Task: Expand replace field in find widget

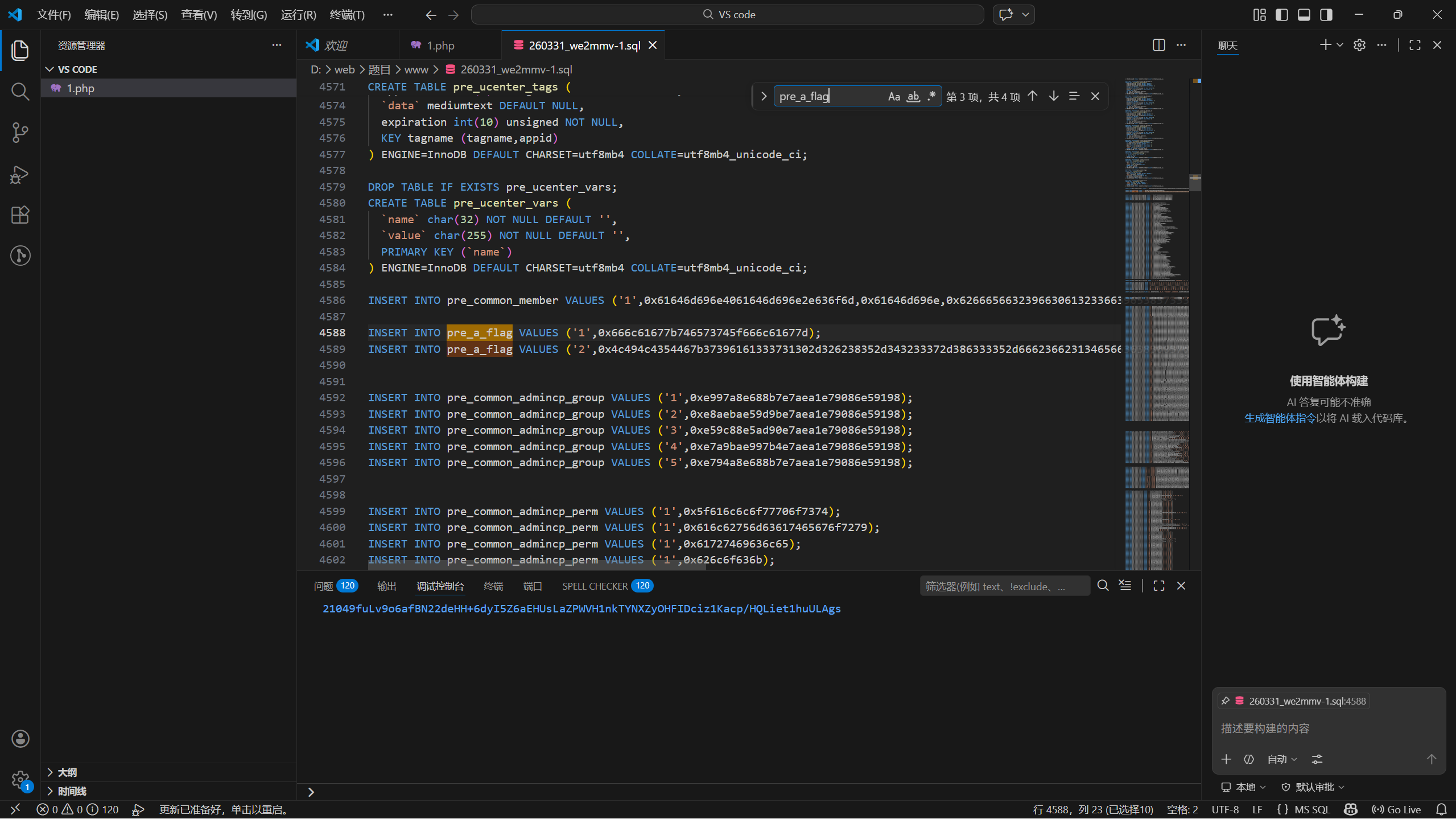Action: pyautogui.click(x=764, y=97)
